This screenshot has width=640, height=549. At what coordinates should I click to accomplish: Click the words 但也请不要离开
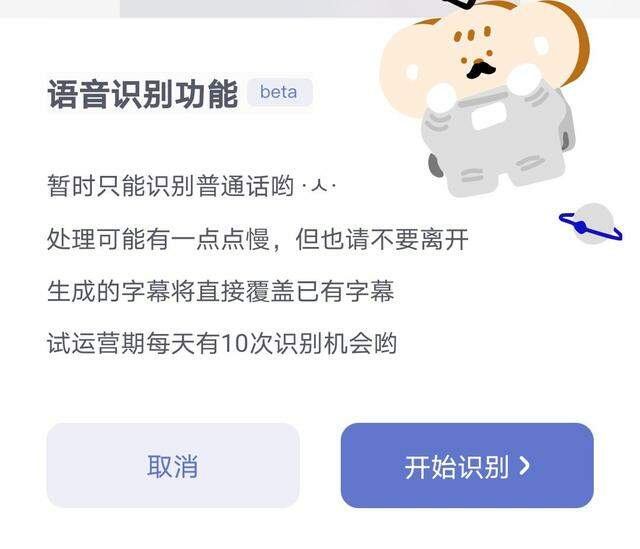(382, 239)
